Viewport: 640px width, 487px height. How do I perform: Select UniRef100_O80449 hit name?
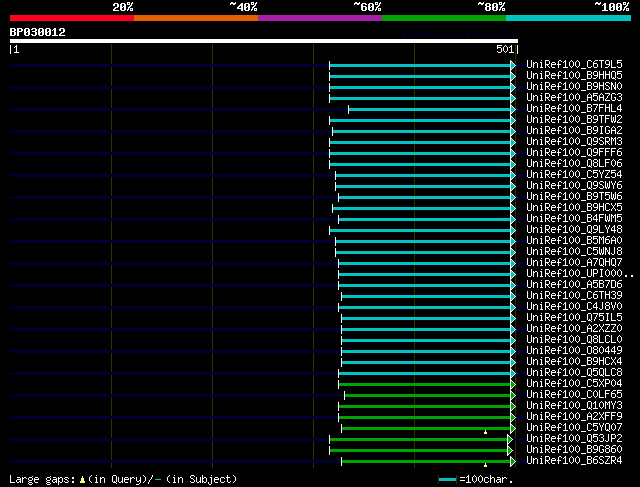point(574,351)
